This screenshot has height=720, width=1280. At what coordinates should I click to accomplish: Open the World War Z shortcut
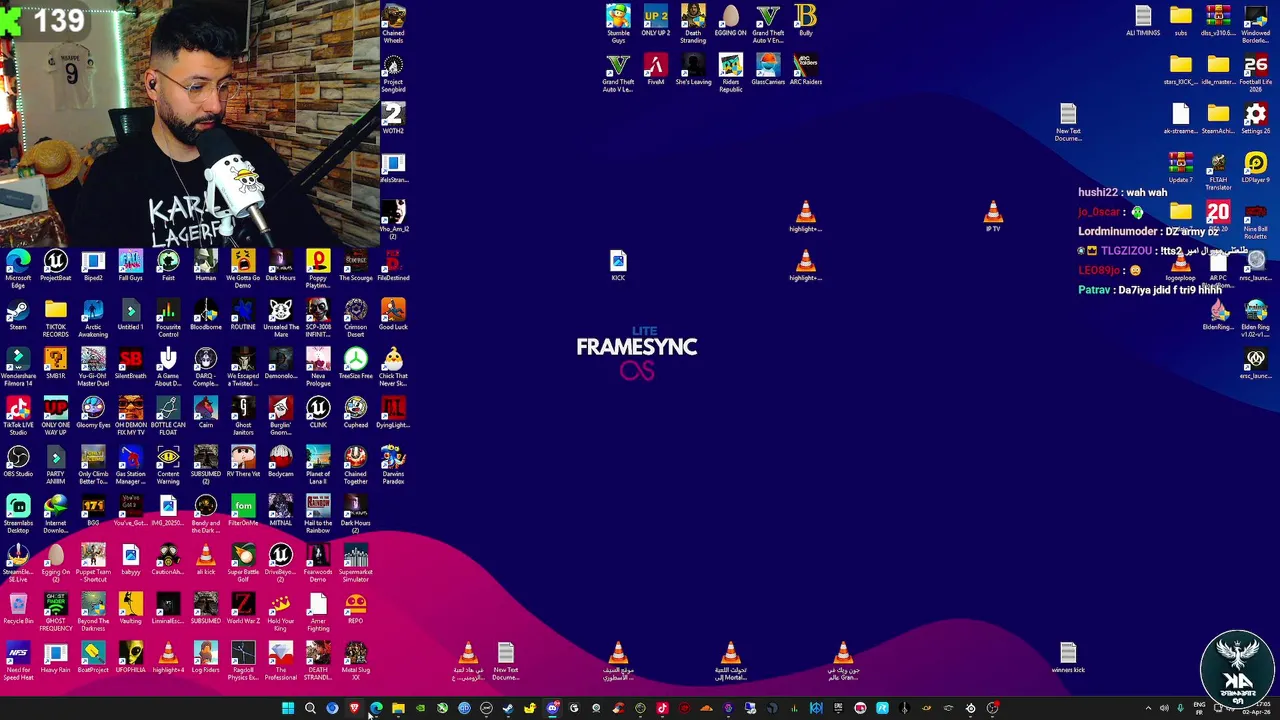coord(243,609)
